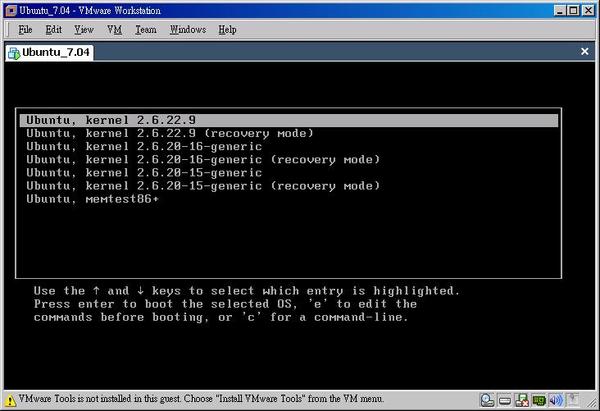This screenshot has width=600, height=411.
Task: Click the faded device icon beside the speaker
Action: point(573,400)
